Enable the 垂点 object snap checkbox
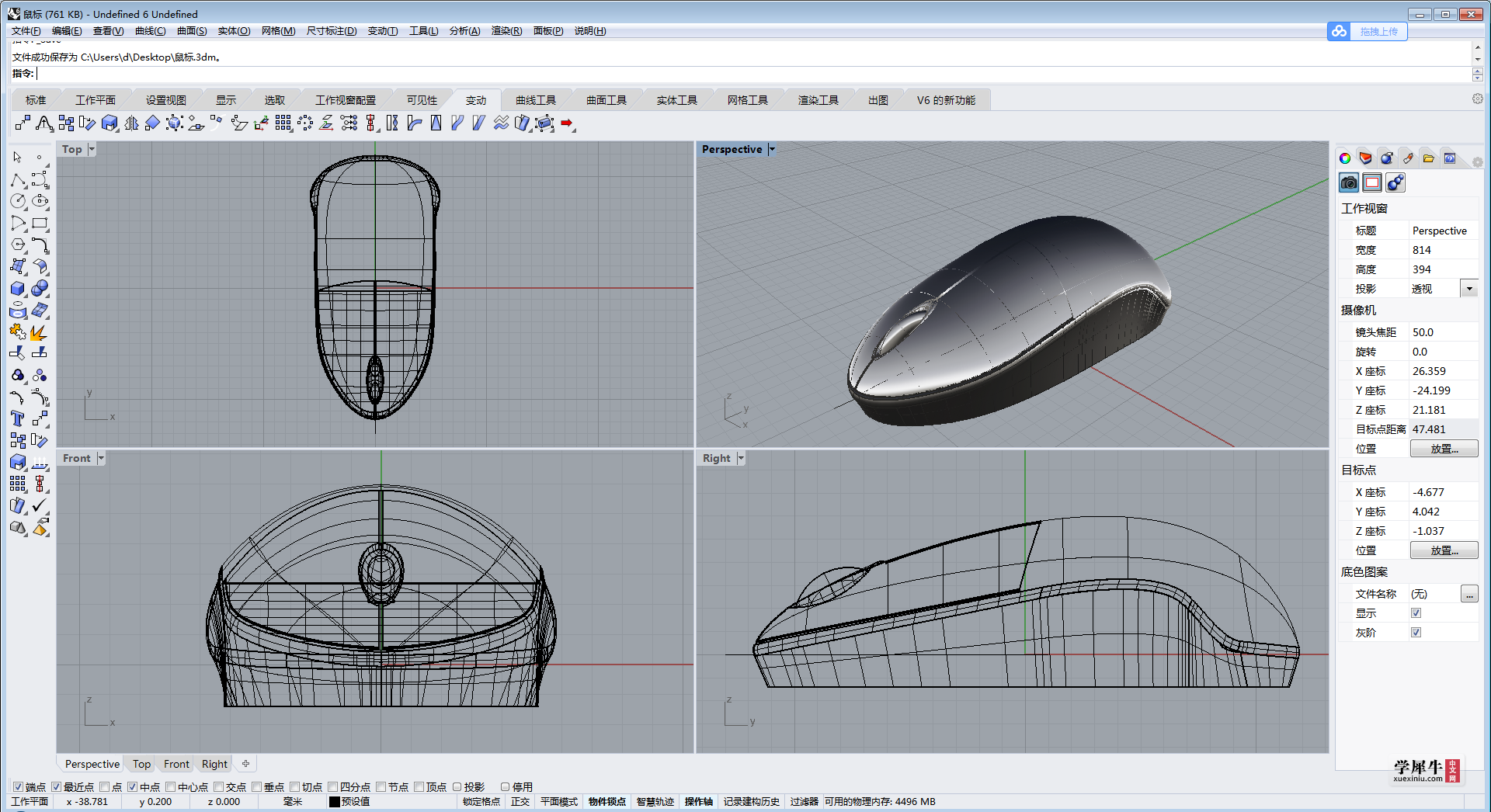Screen dimensions: 1491x812 click(256, 786)
